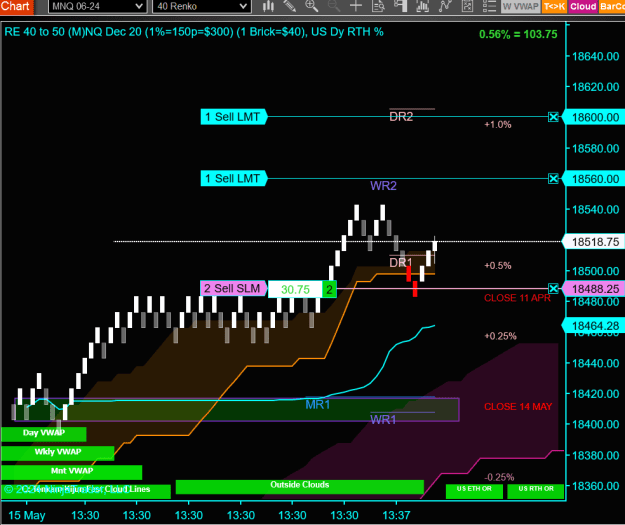625x525 pixels.
Task: Toggle the US RTH OR button
Action: [536, 491]
